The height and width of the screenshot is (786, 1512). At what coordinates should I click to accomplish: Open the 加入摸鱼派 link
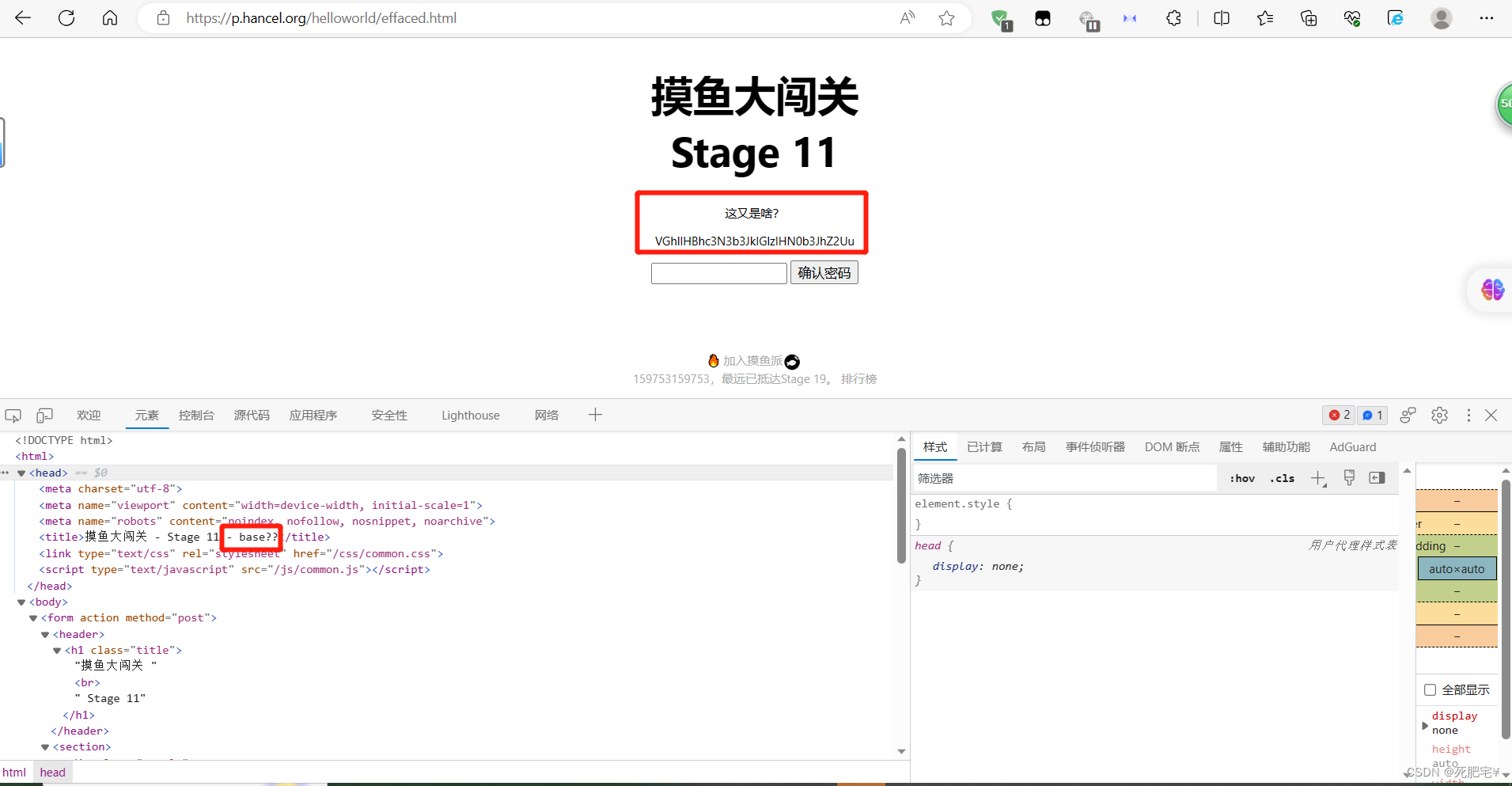click(752, 361)
